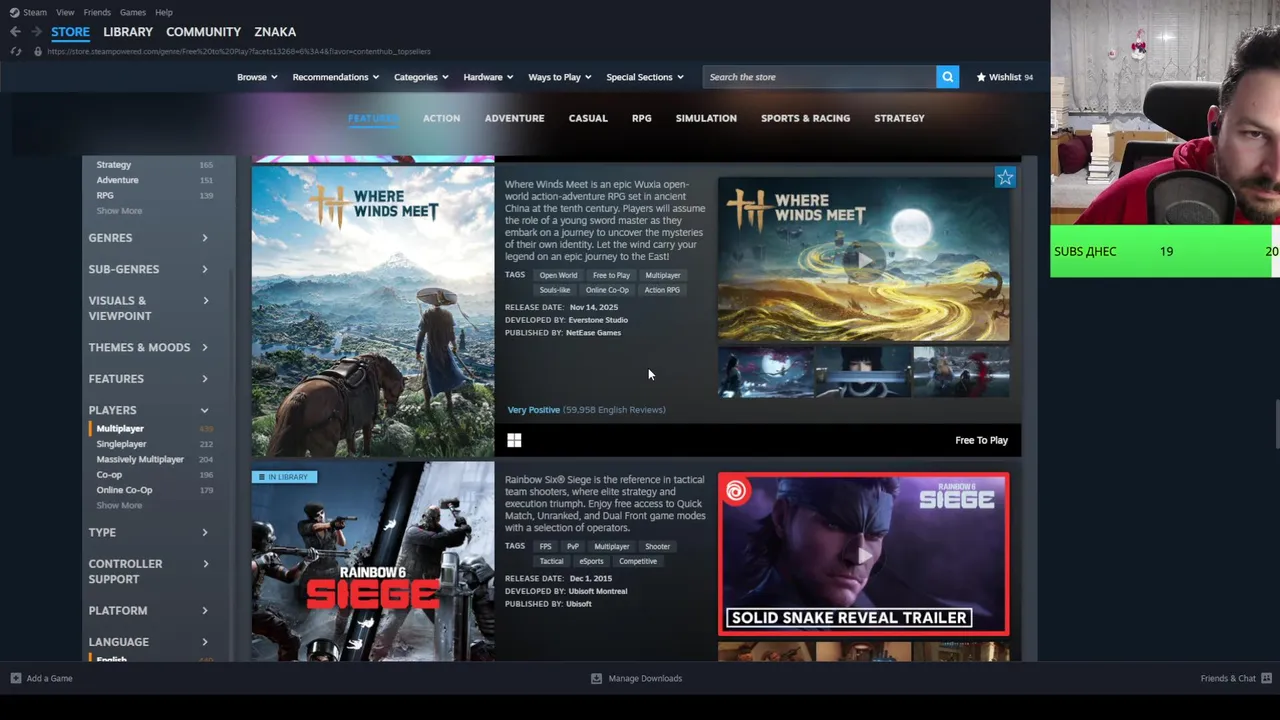Play the Solid Snake Reveal Trailer

863,554
